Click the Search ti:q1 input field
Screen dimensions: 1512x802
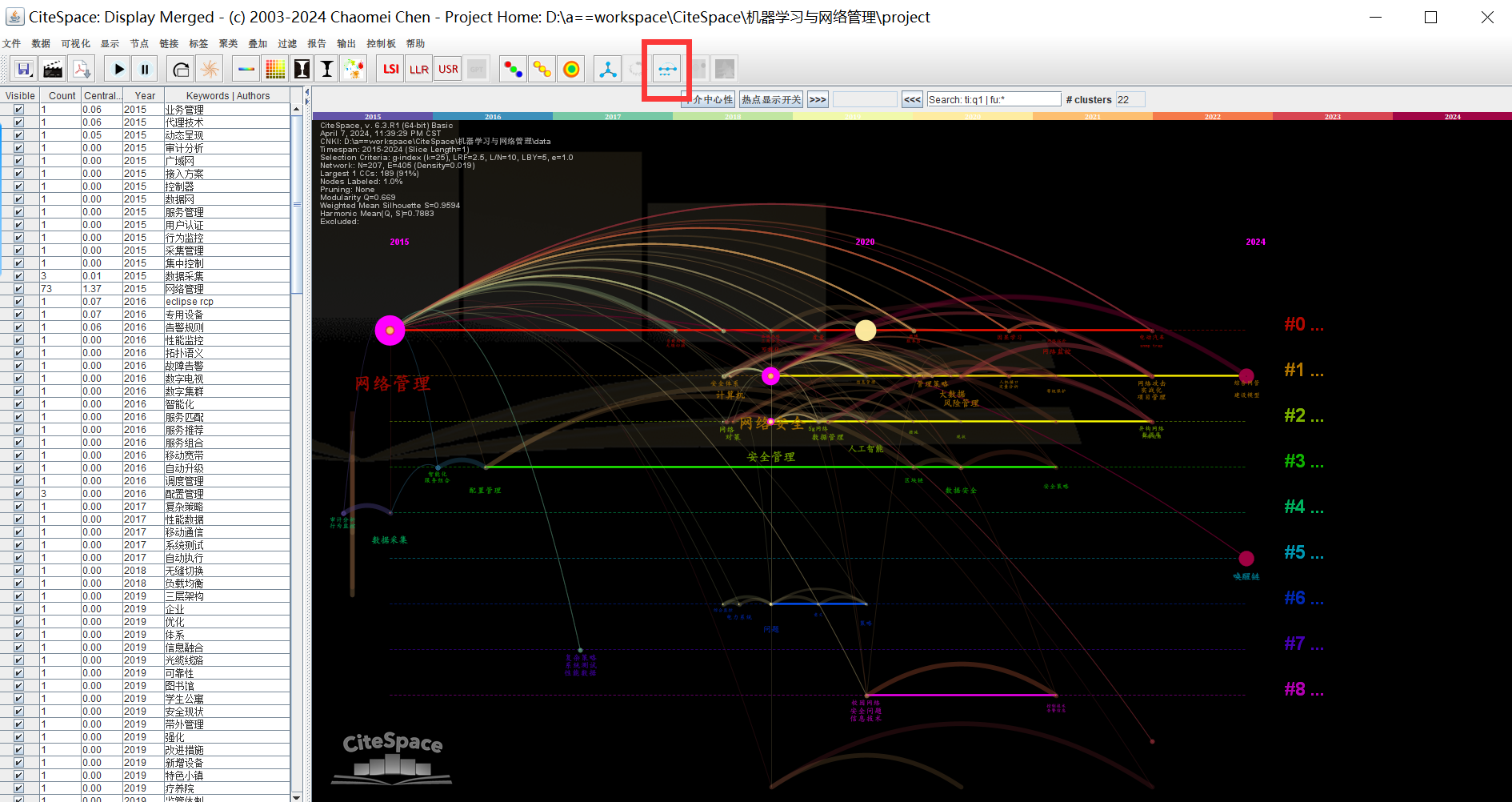tap(994, 99)
